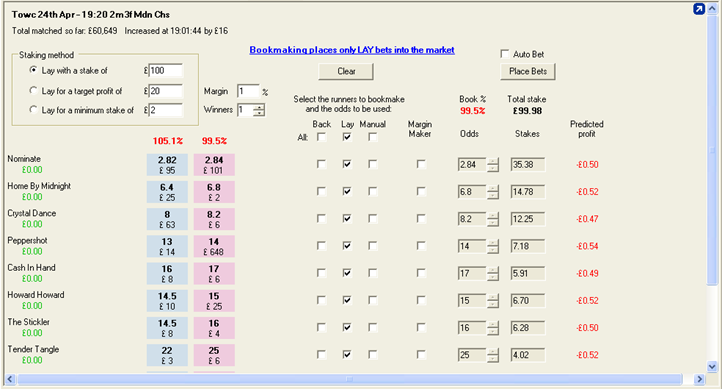Tick the Manual checkbox for Crystal Dance

coord(373,218)
